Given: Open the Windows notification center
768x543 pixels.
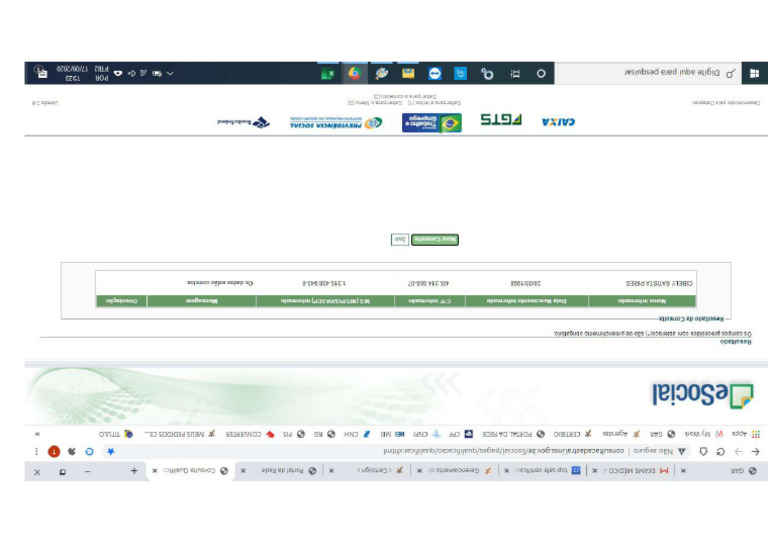Looking at the screenshot, I should coord(41,72).
